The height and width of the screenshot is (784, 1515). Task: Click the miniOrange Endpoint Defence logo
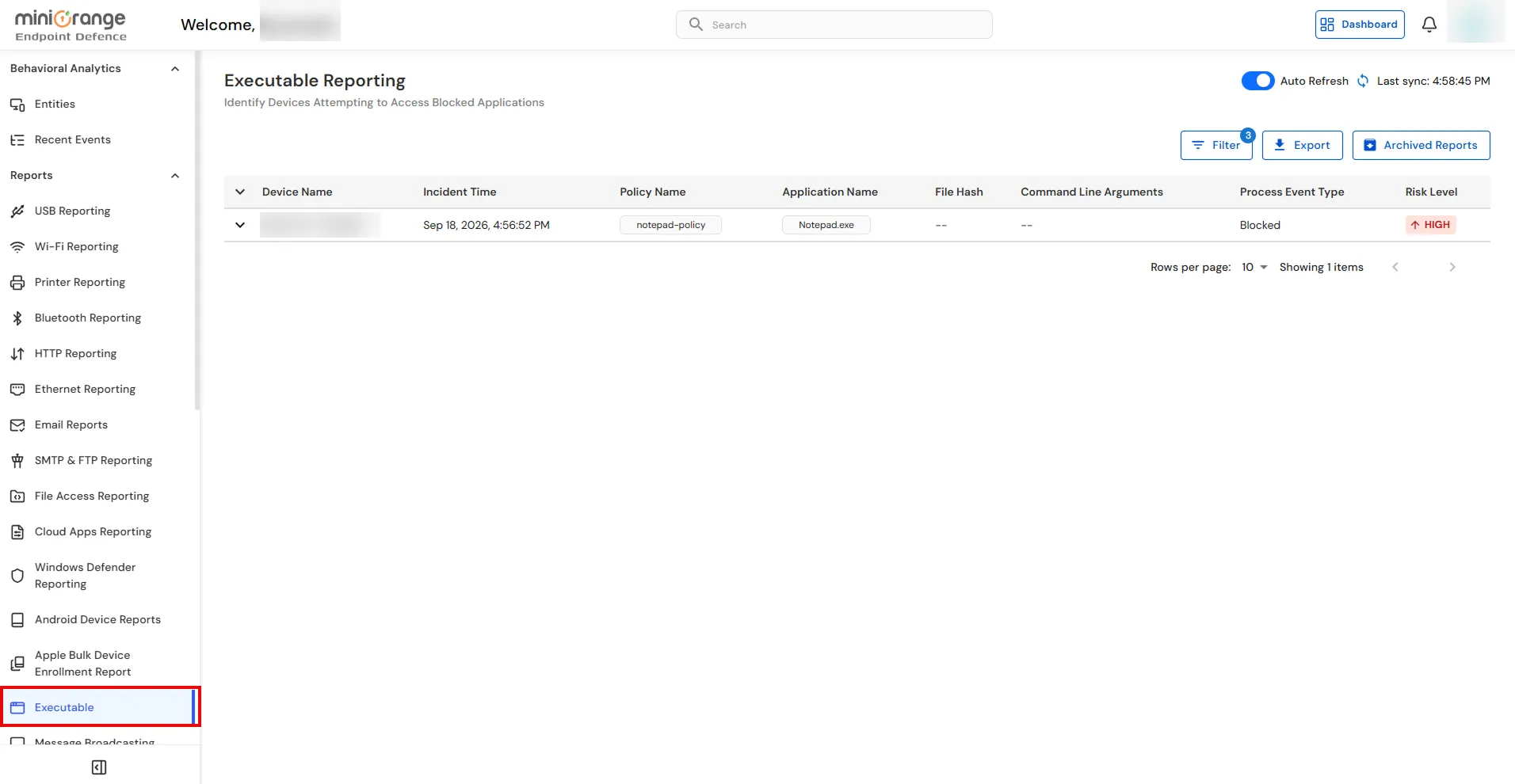71,25
